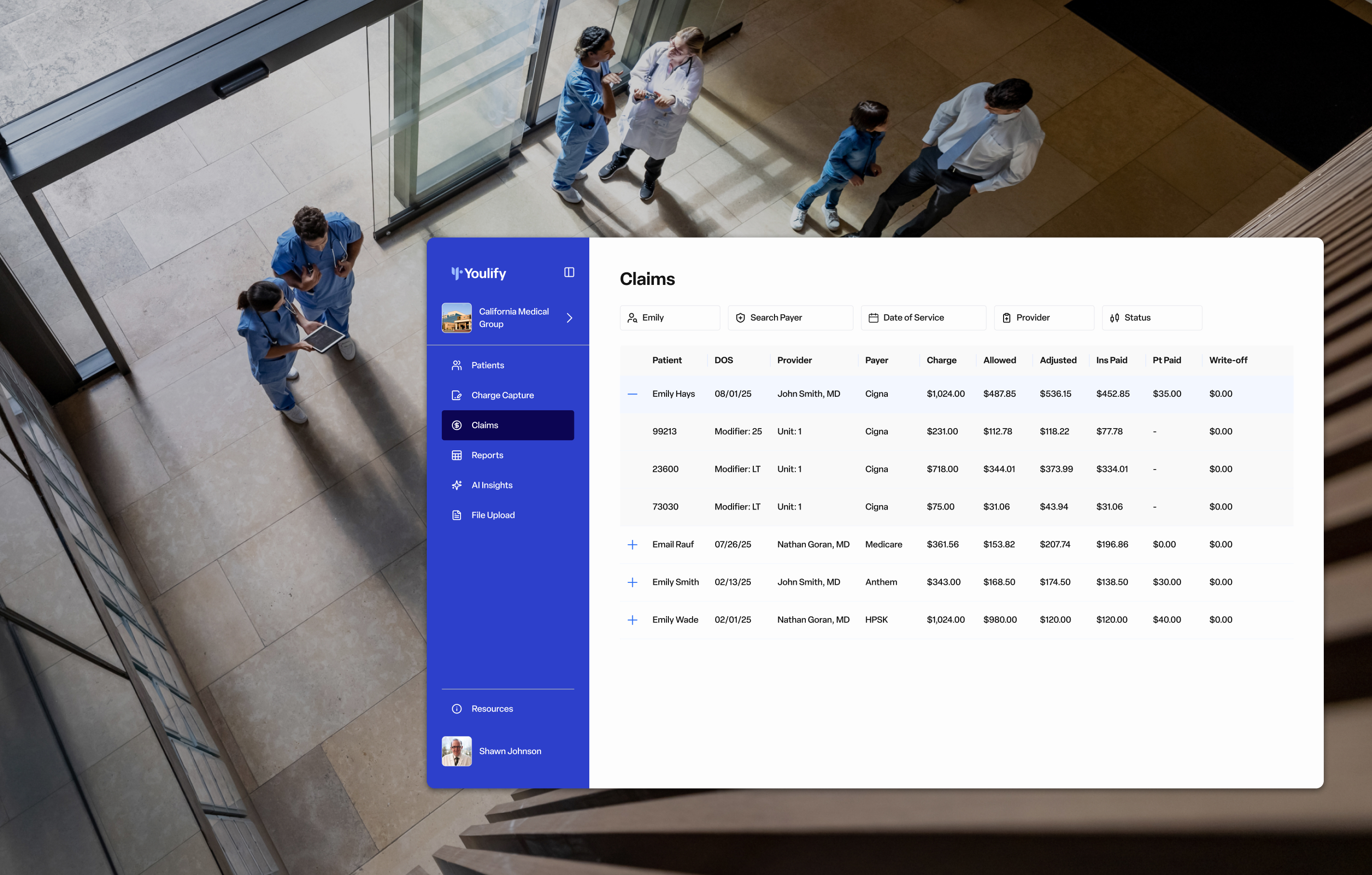1372x875 pixels.
Task: Open the Reports section
Action: (508, 455)
